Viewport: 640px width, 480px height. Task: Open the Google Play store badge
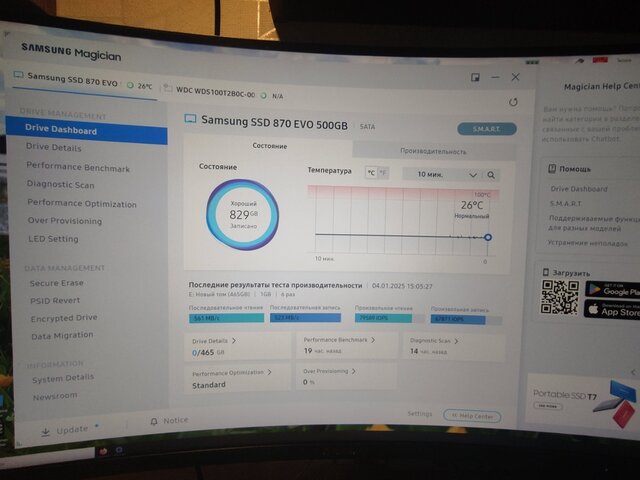612,289
